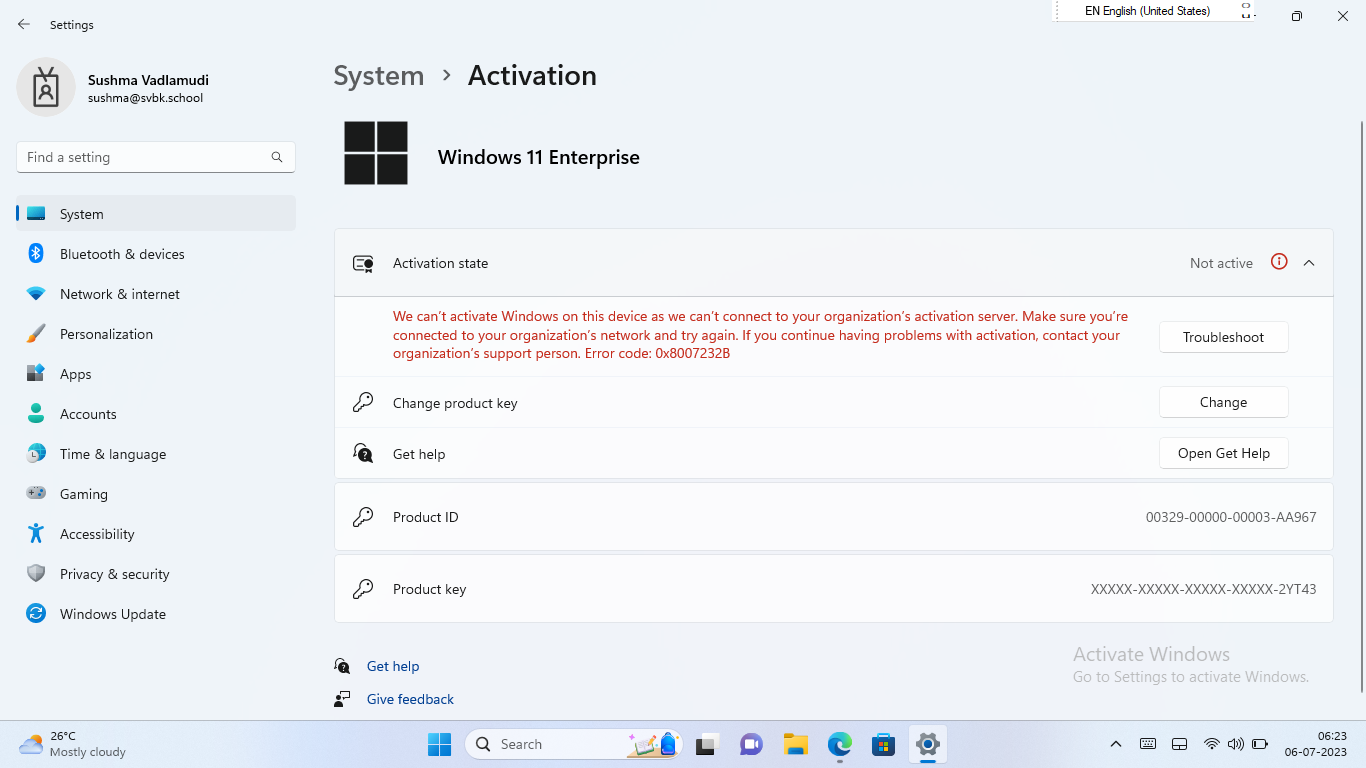Screen dimensions: 1366x768
Task: Open Gaming settings category
Action: [x=156, y=494]
